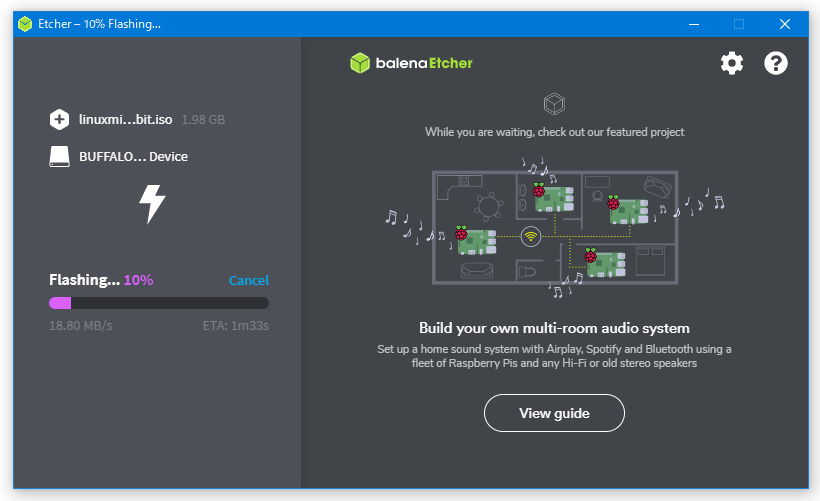Click the lightning bolt flash icon
This screenshot has width=820, height=501.
coord(152,204)
